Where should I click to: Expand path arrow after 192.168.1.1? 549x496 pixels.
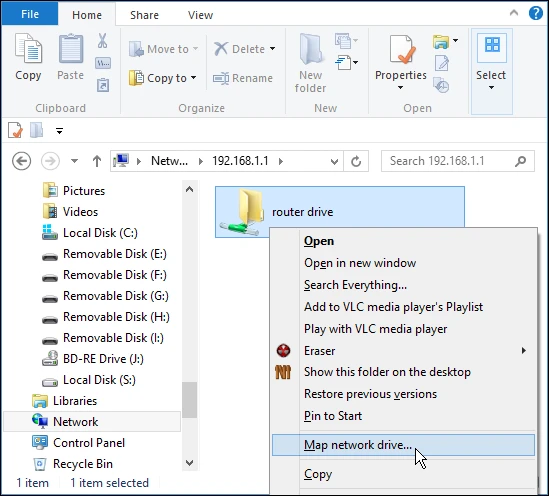click(x=280, y=161)
